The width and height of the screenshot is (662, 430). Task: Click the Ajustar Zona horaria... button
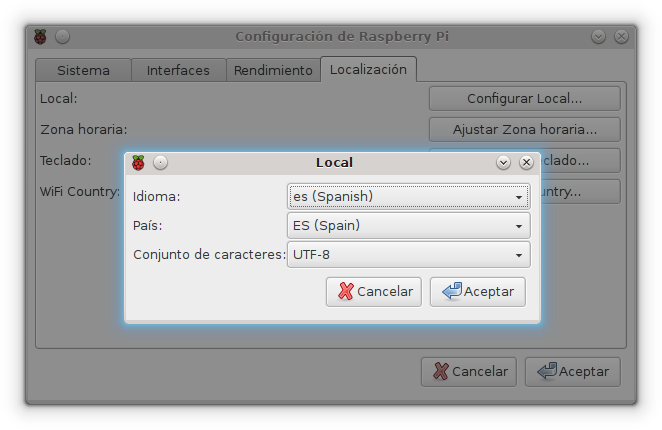(524, 129)
